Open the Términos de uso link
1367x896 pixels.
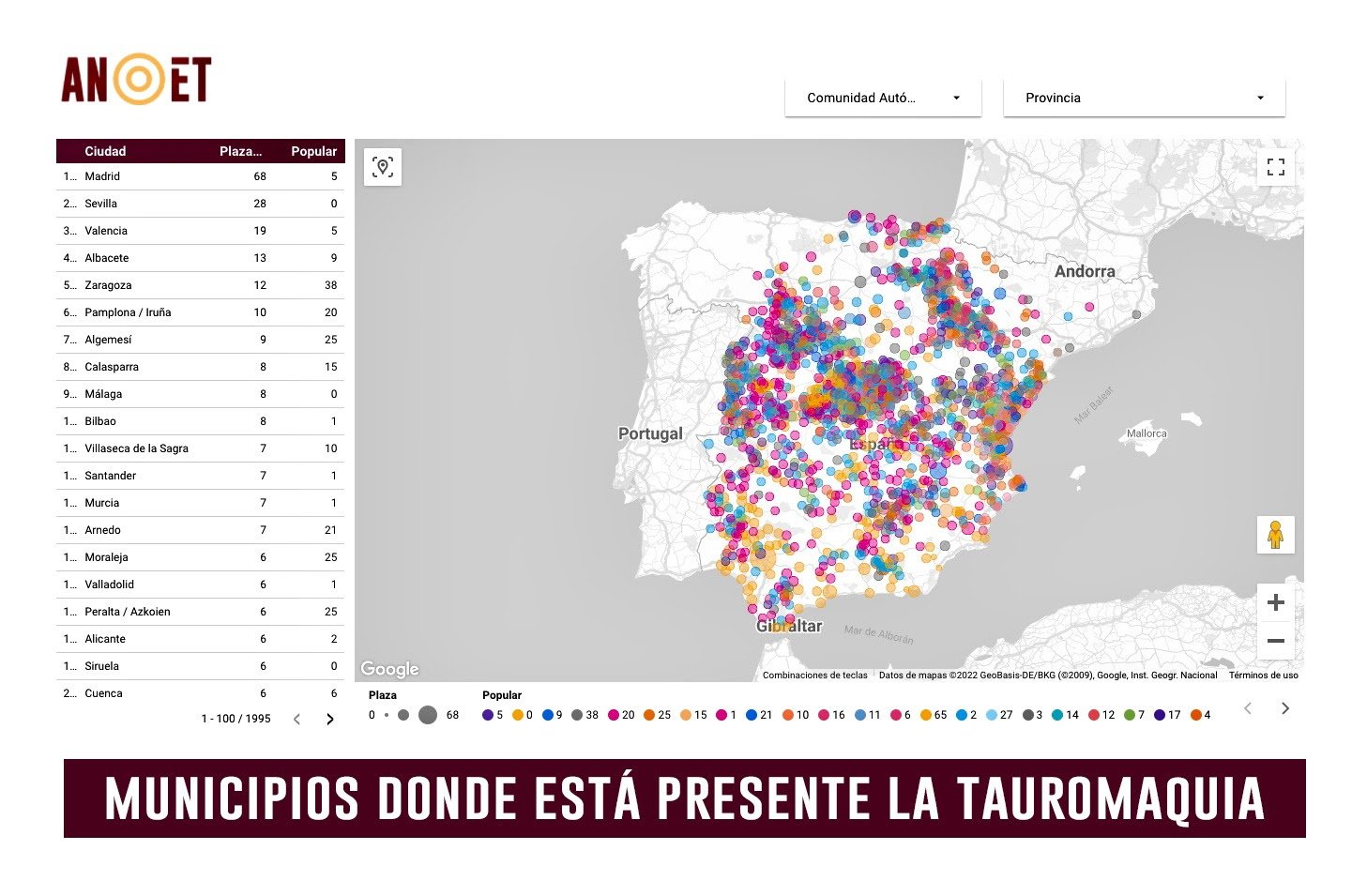1263,676
